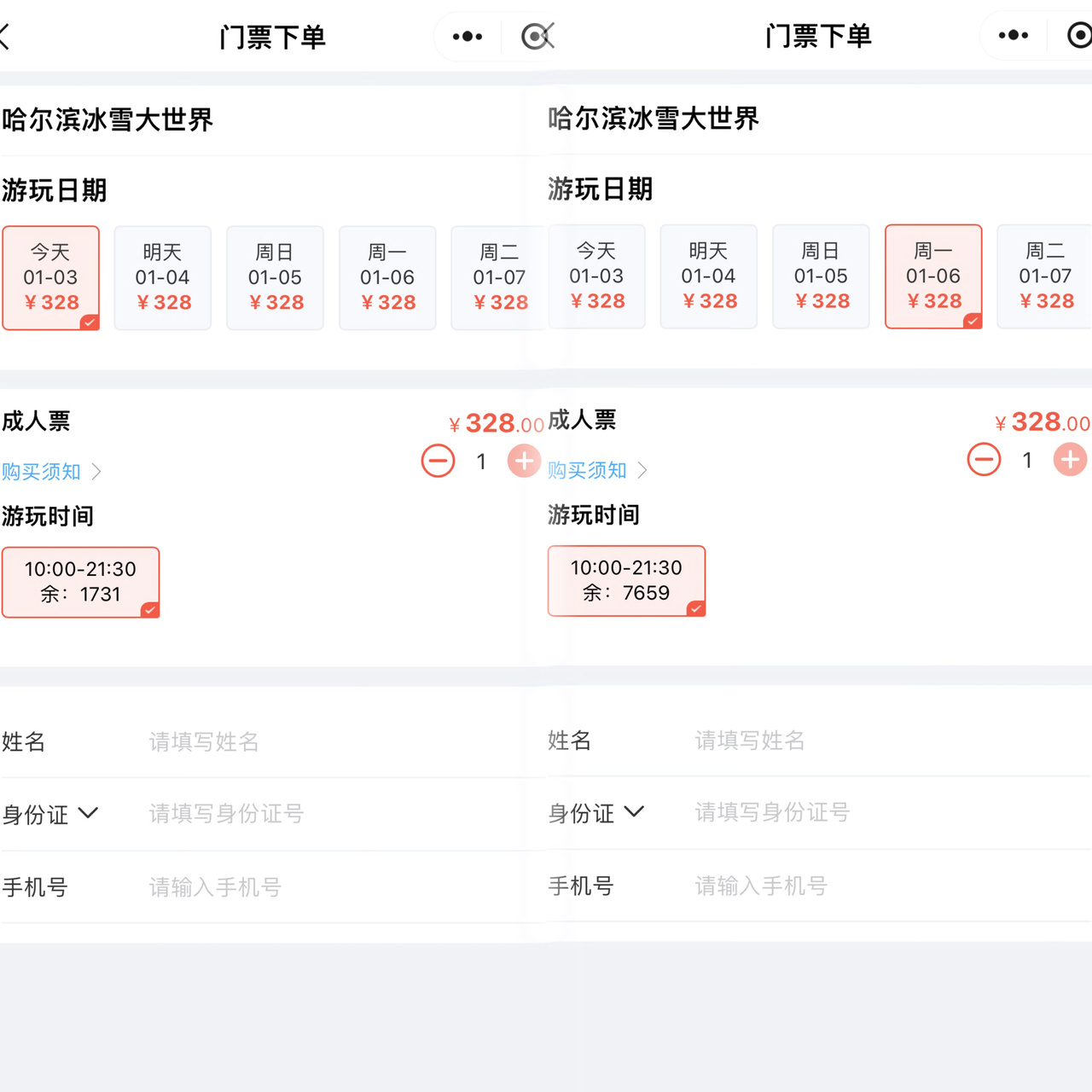
Task: Tap 门票下单 header title on right screen
Action: point(819,35)
